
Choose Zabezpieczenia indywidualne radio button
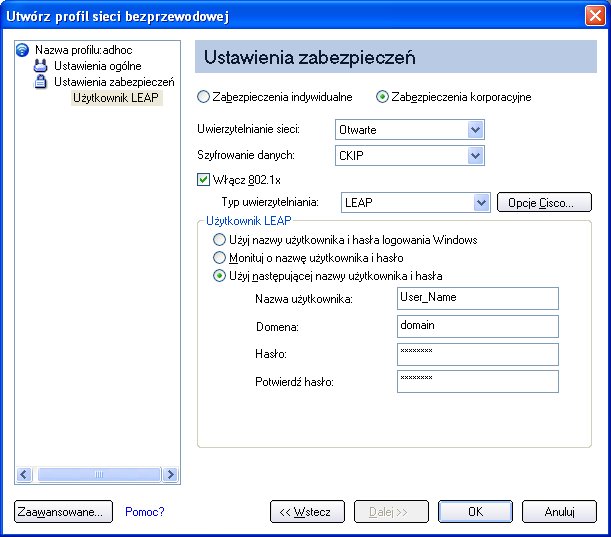click(203, 97)
